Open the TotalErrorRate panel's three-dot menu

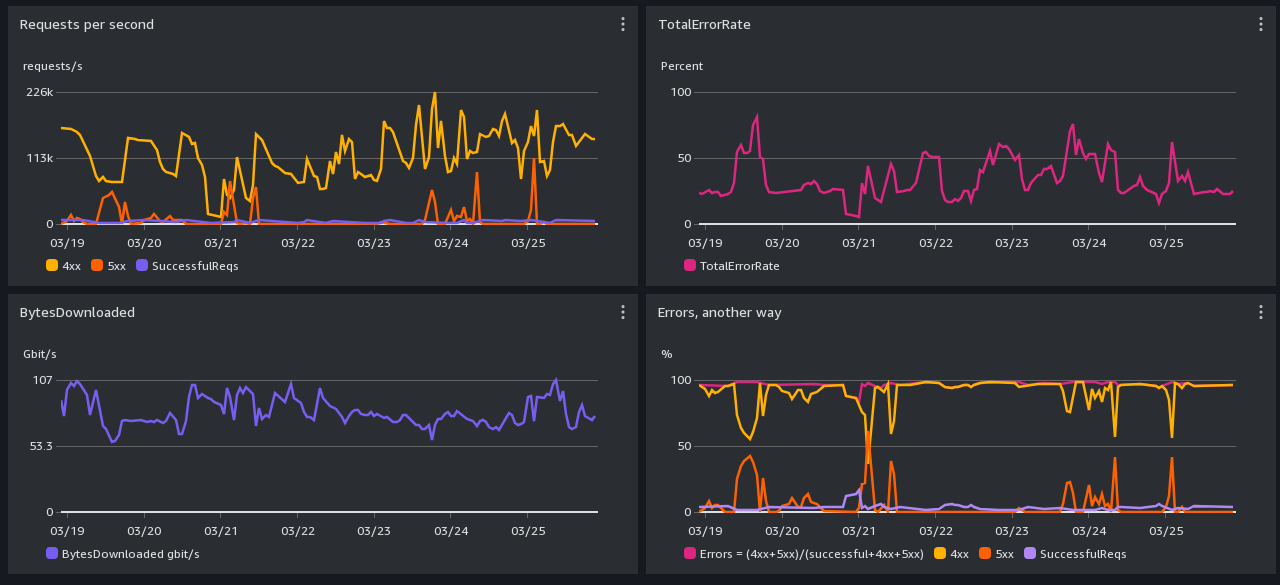[x=1260, y=23]
